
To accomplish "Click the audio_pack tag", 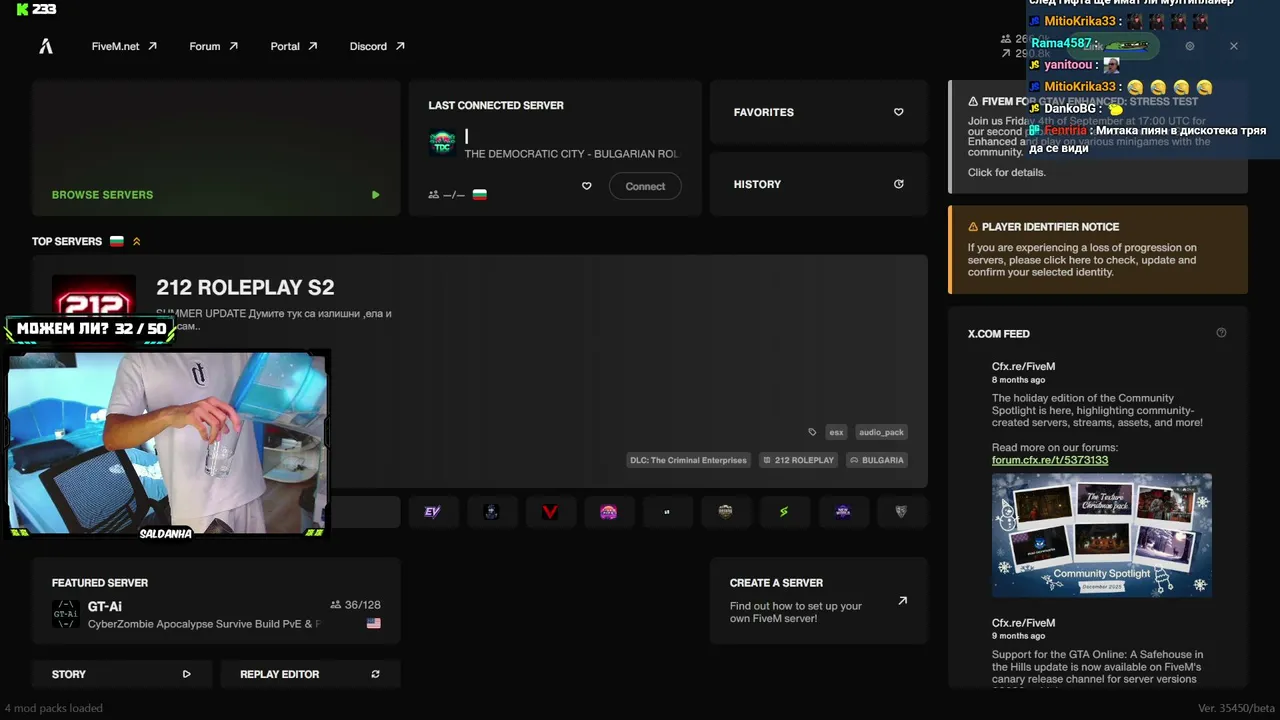I will pyautogui.click(x=881, y=432).
